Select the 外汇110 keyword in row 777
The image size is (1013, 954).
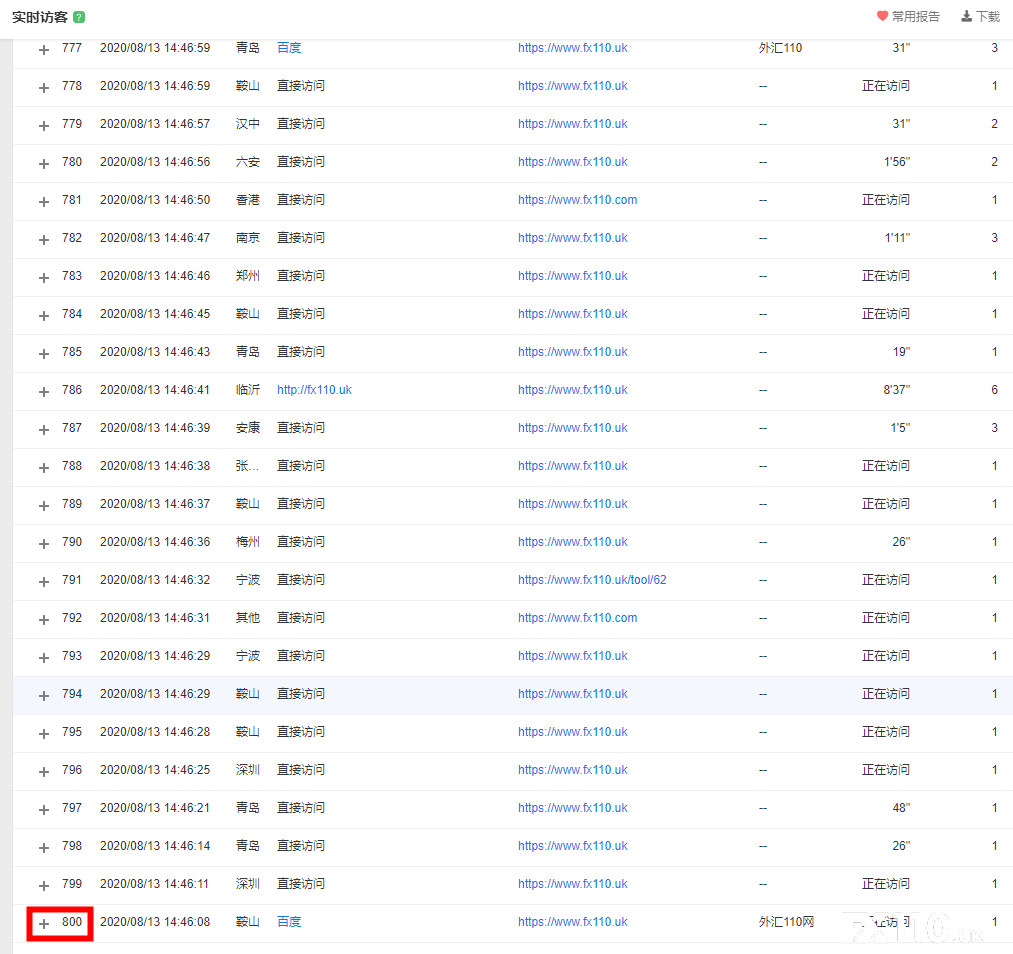[780, 48]
